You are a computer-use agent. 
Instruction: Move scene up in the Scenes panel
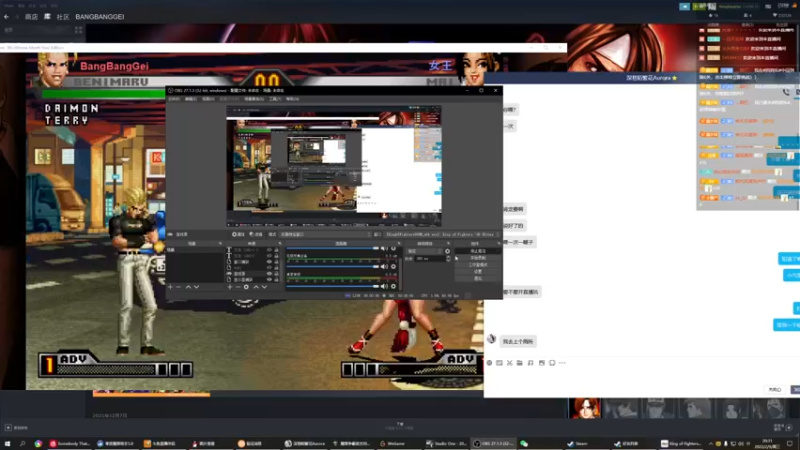click(x=188, y=287)
